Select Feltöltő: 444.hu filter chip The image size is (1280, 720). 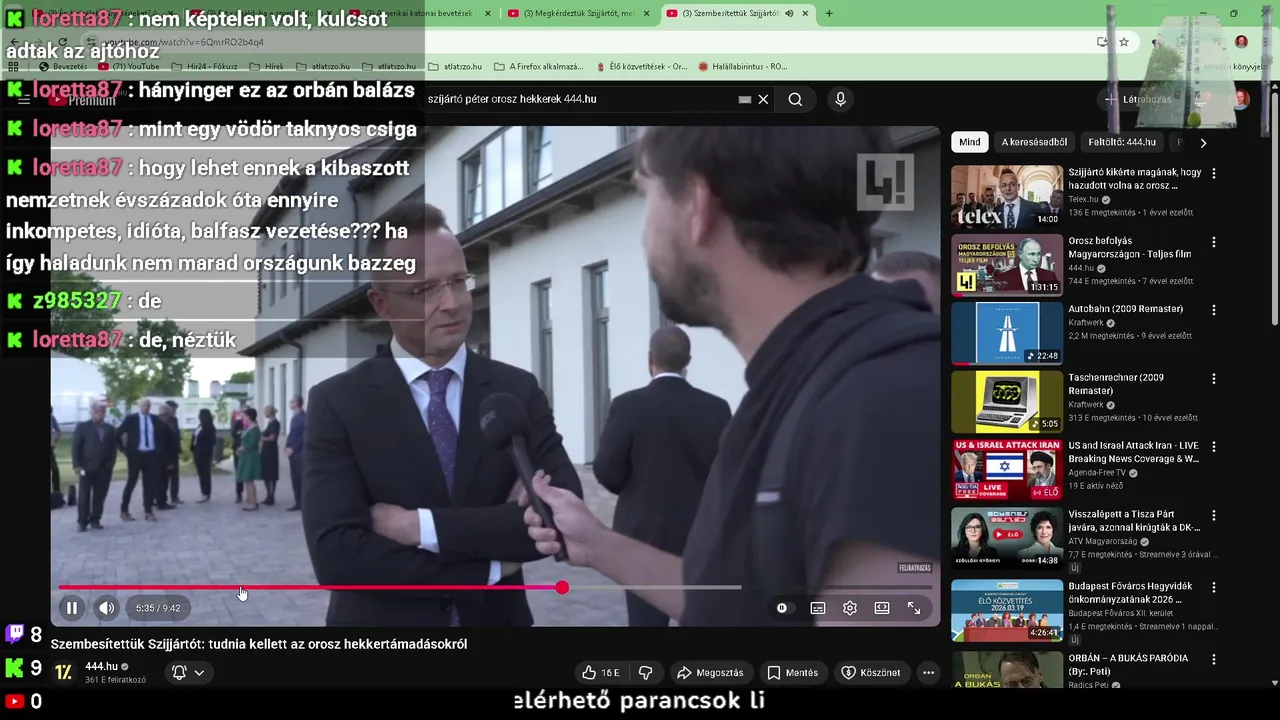(x=1122, y=142)
